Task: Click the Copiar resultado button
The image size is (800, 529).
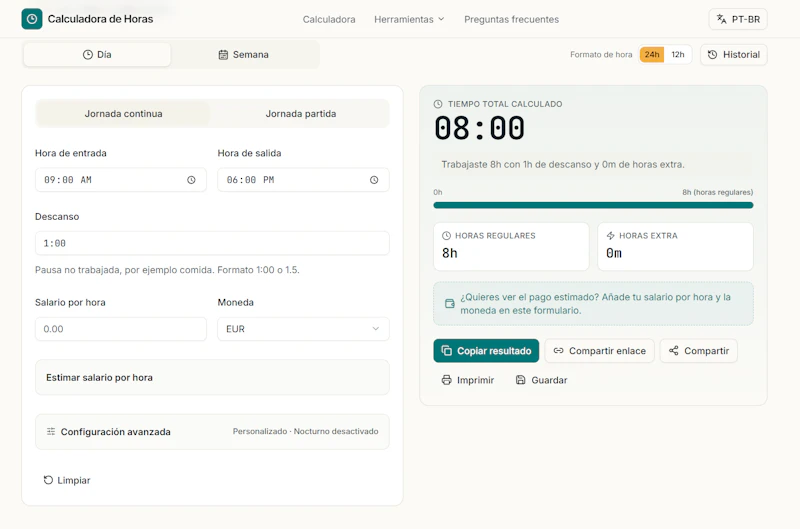Action: (x=486, y=351)
